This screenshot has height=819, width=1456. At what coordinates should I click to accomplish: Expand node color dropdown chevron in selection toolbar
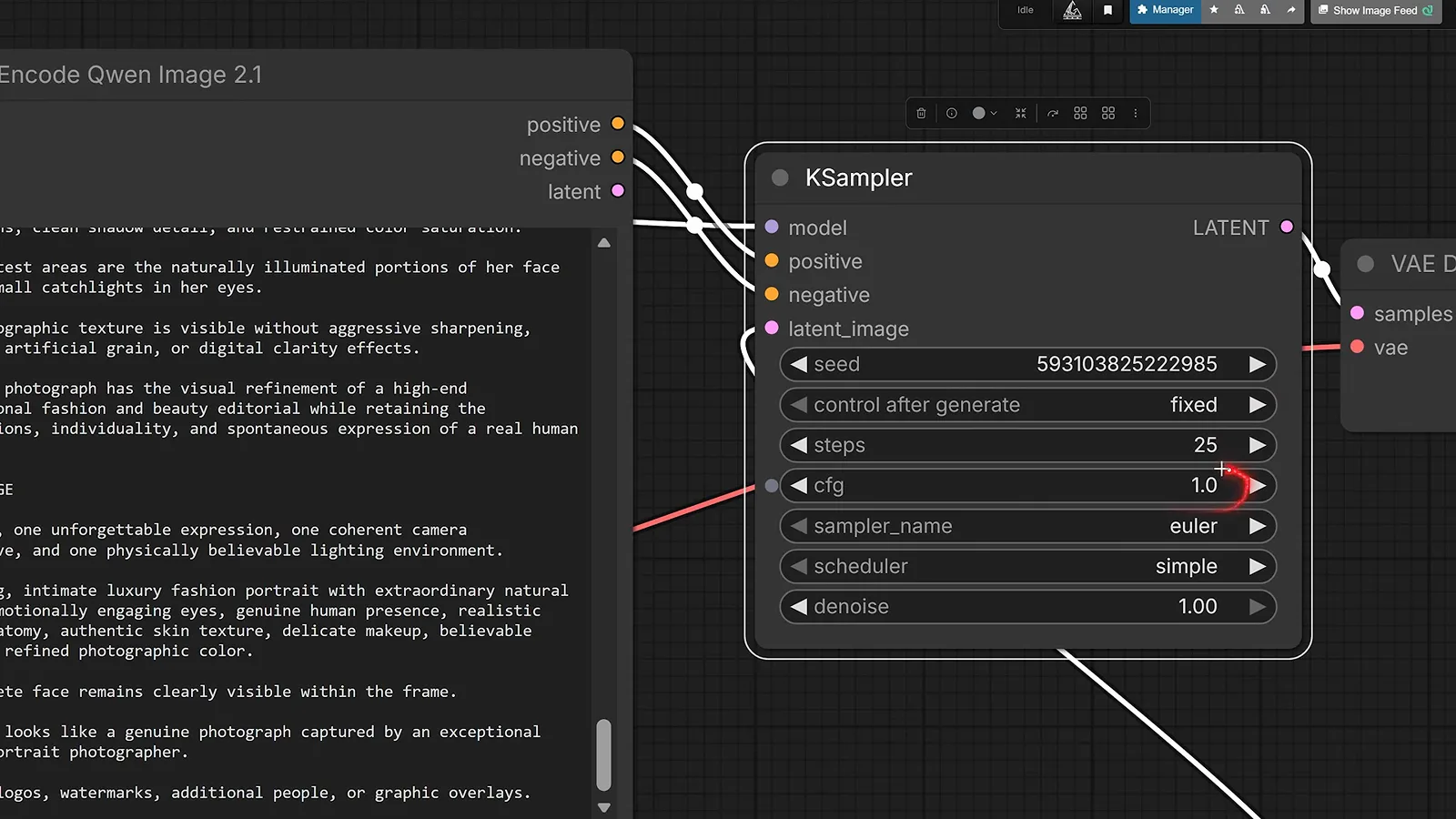[x=994, y=114]
